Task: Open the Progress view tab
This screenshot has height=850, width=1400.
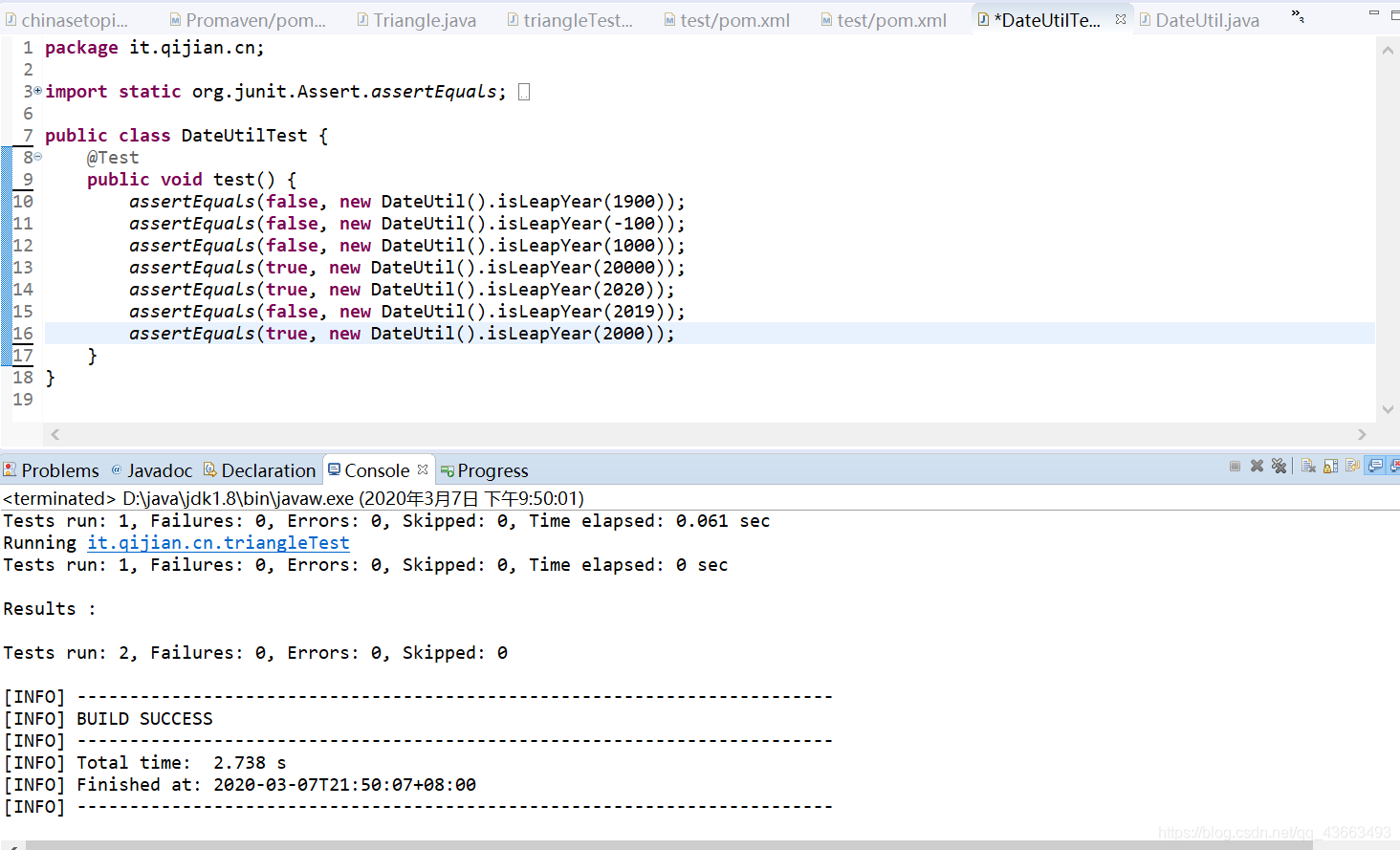Action: click(484, 469)
